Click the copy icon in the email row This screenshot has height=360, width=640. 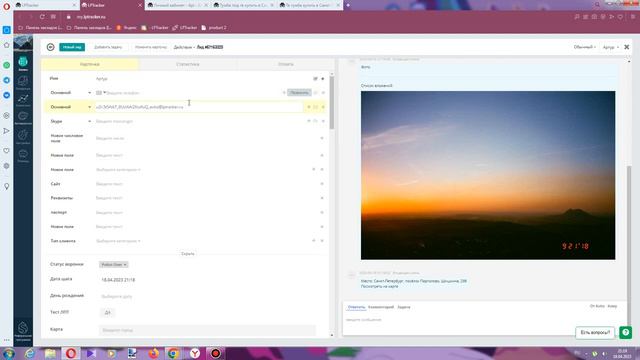click(x=316, y=107)
